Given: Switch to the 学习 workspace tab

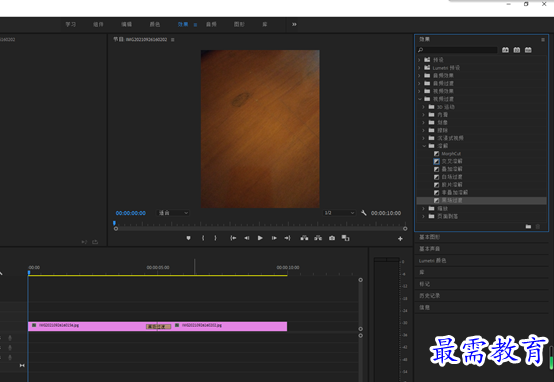Looking at the screenshot, I should (x=71, y=24).
